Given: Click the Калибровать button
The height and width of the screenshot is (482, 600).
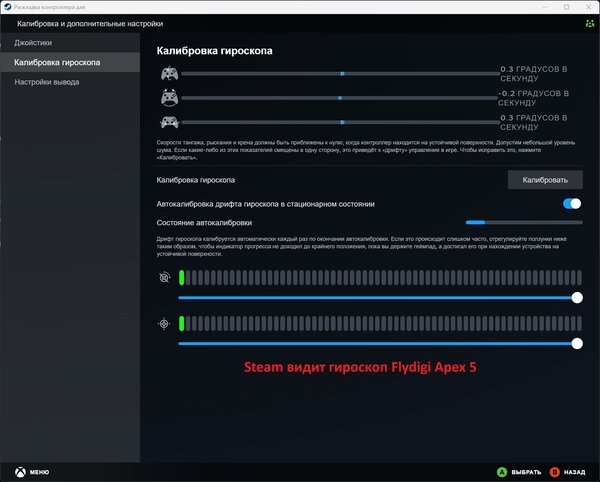Looking at the screenshot, I should 545,180.
